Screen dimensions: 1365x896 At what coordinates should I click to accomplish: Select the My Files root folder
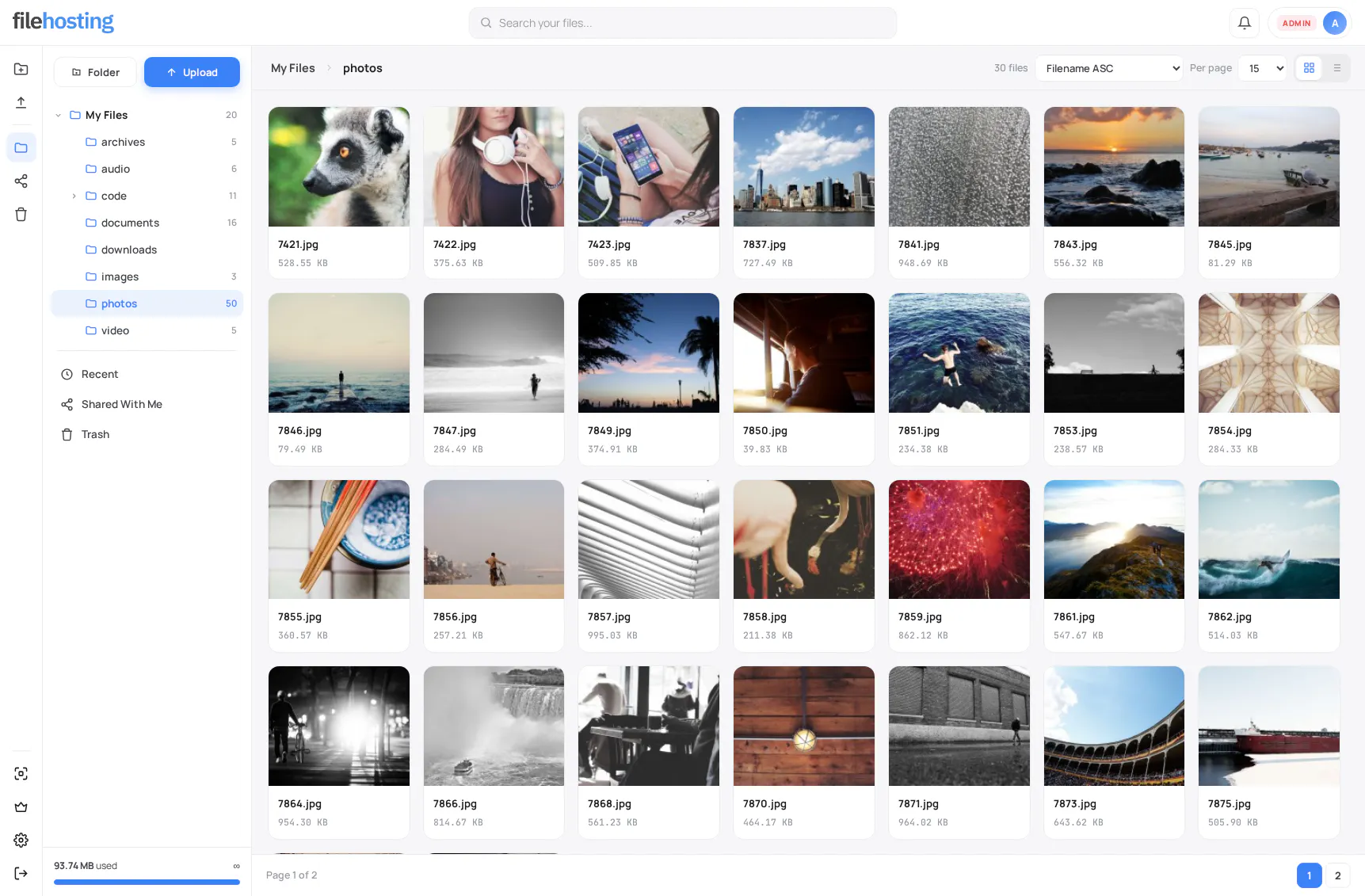click(147, 115)
